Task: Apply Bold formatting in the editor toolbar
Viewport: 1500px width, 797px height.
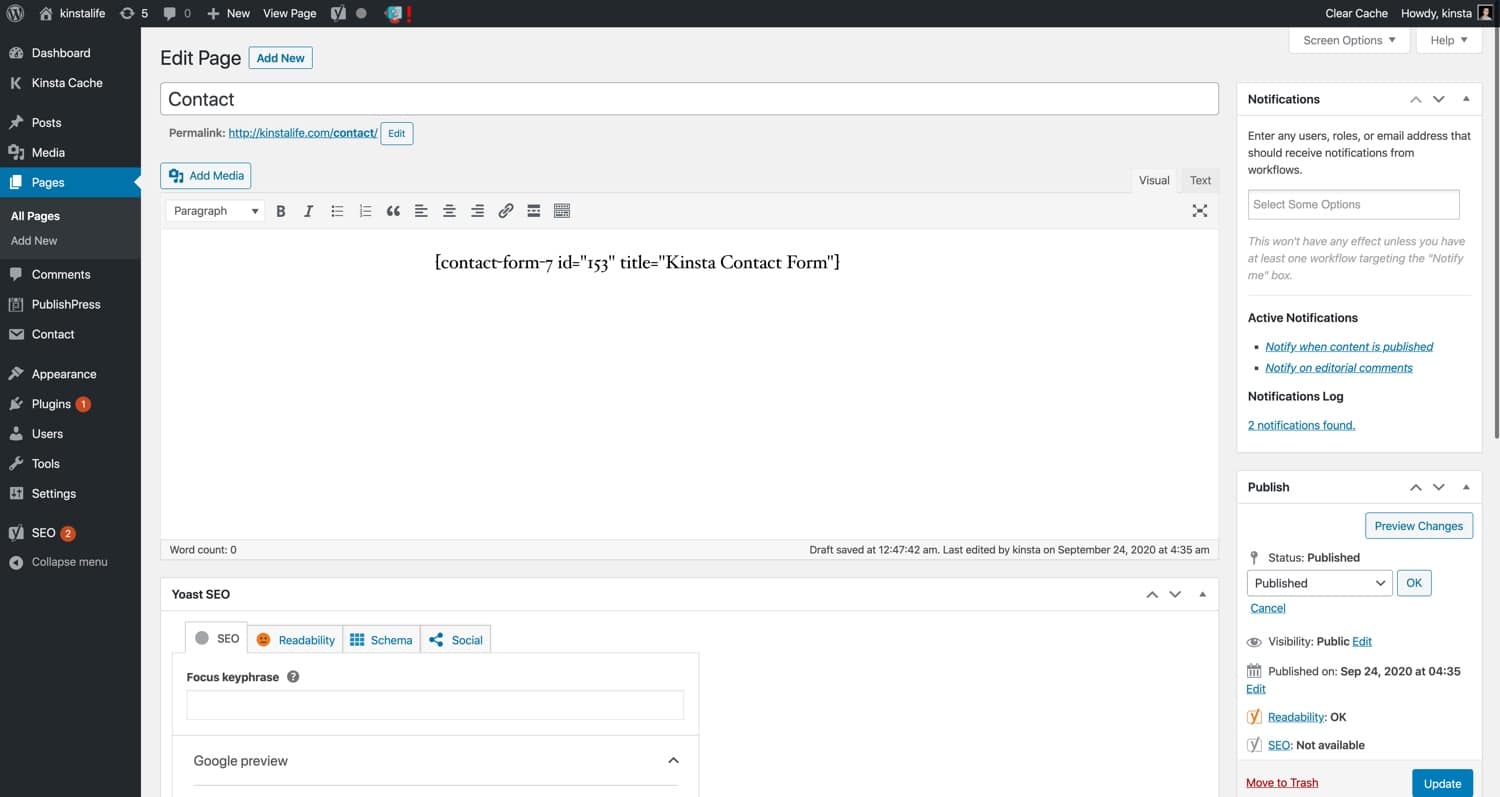Action: pyautogui.click(x=281, y=210)
